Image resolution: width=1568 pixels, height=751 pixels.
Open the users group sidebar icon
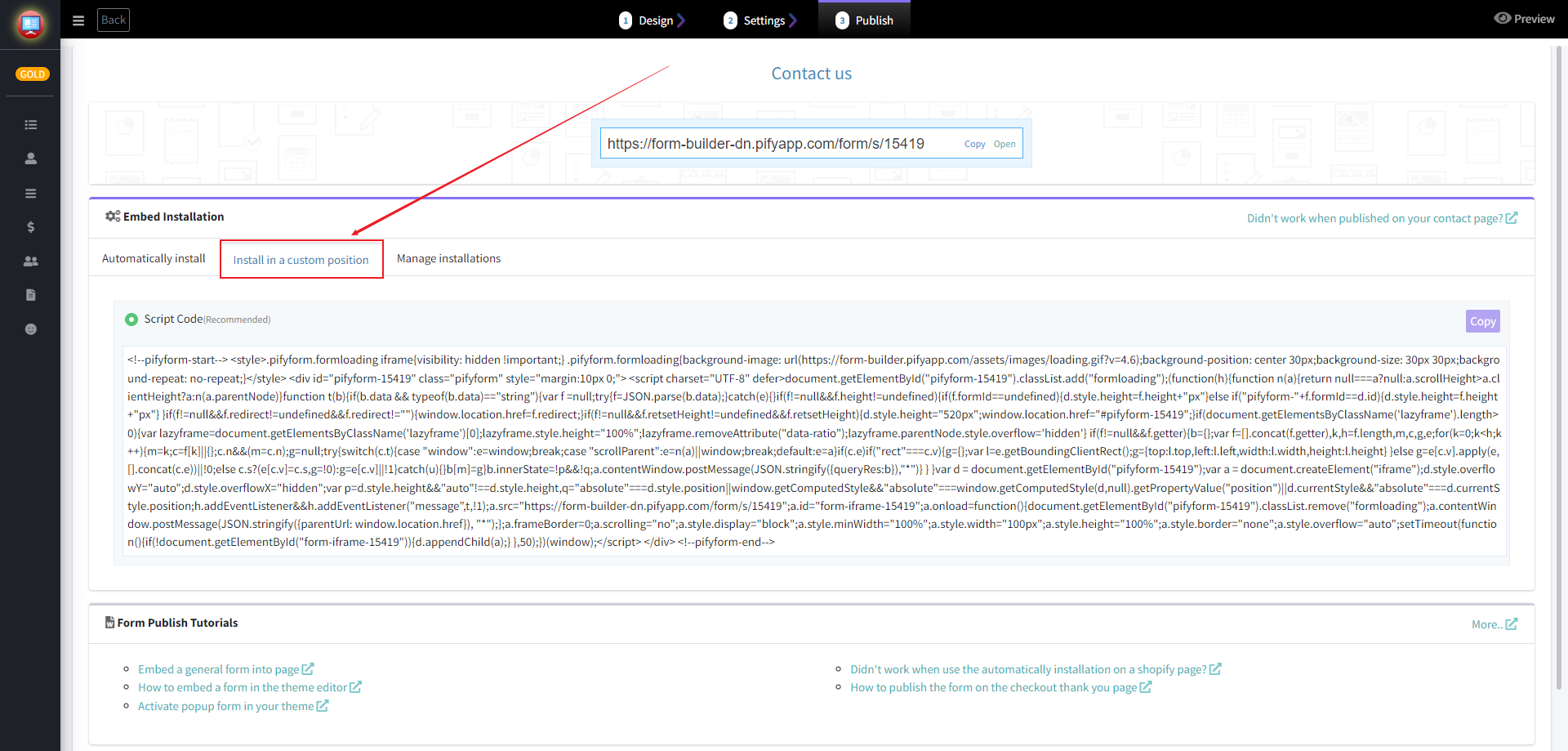point(31,262)
